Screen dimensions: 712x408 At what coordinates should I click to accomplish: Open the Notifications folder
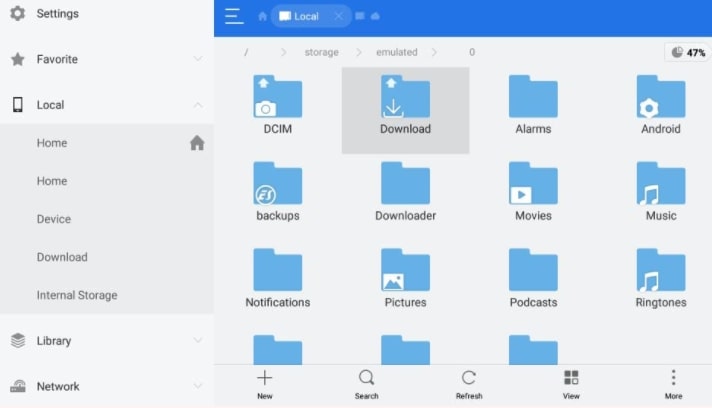coord(277,279)
